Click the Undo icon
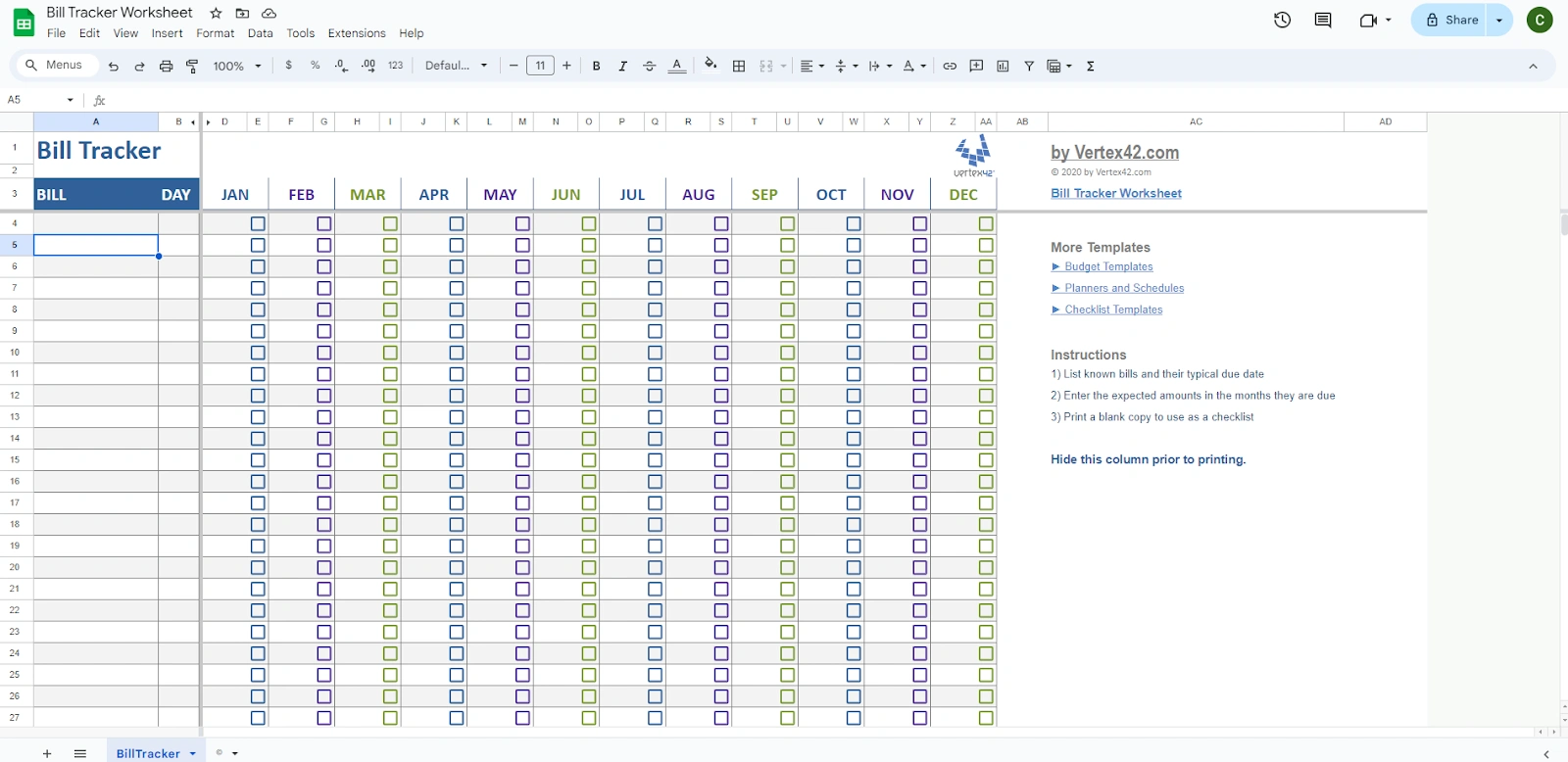The width and height of the screenshot is (1568, 762). 114,66
